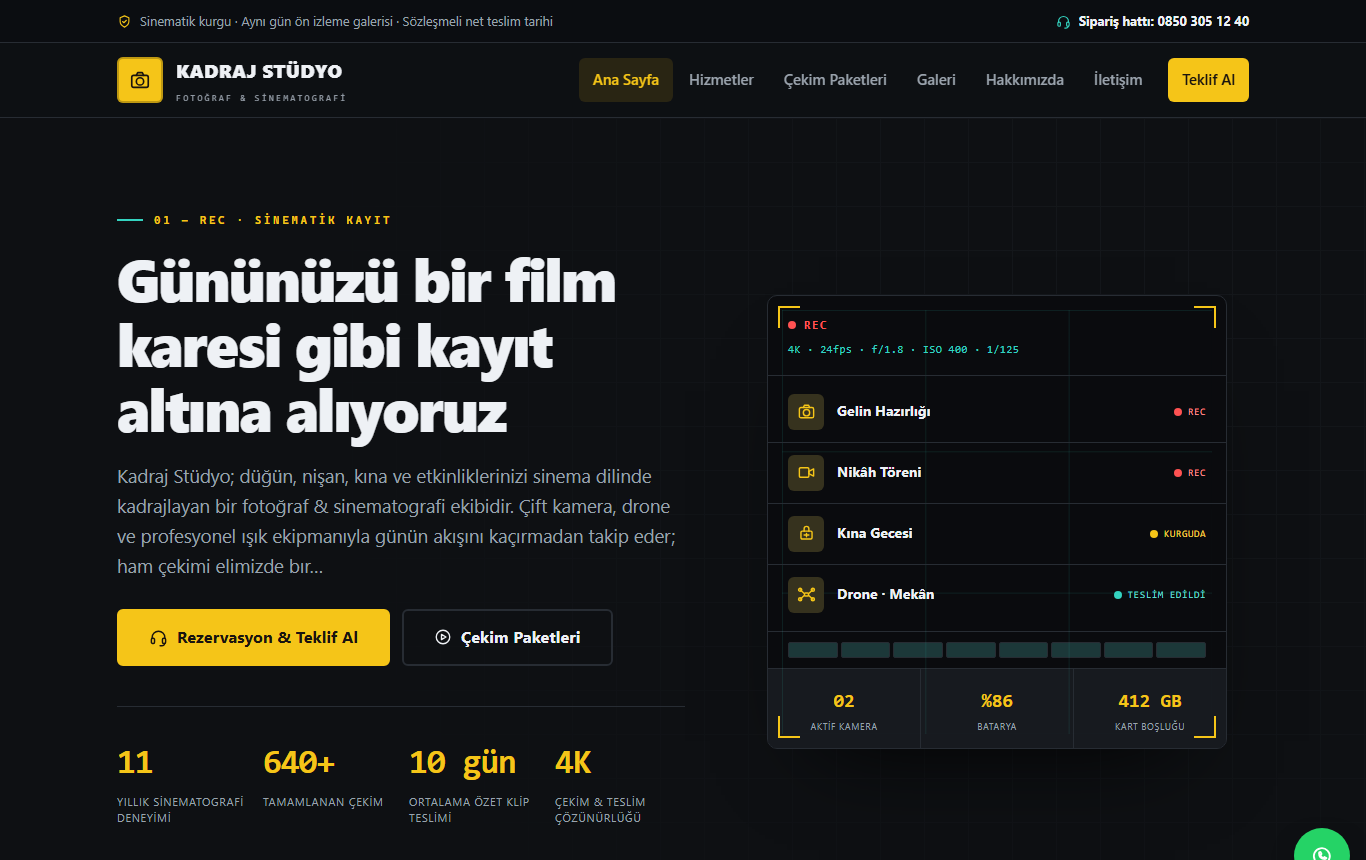
Task: Click the first segment of the progress strip
Action: tap(813, 650)
